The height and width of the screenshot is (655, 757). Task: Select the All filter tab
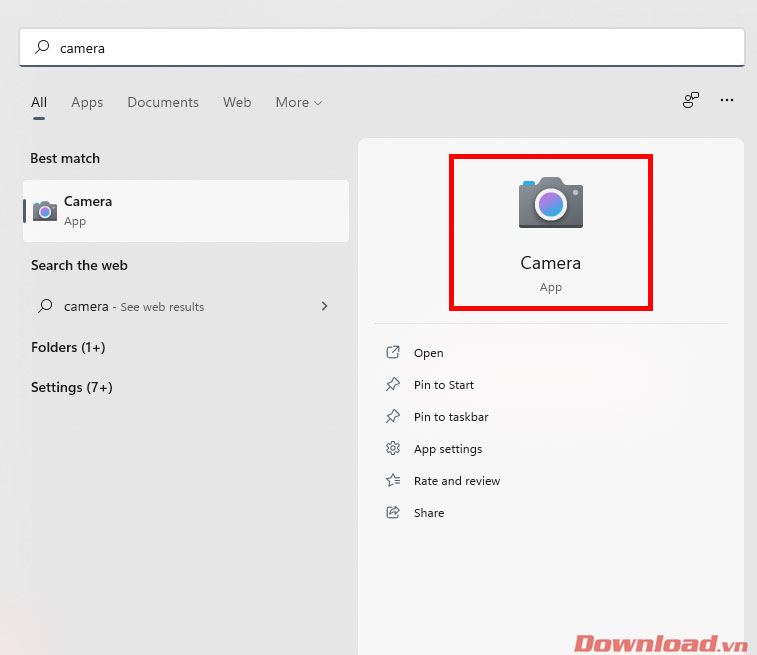39,102
